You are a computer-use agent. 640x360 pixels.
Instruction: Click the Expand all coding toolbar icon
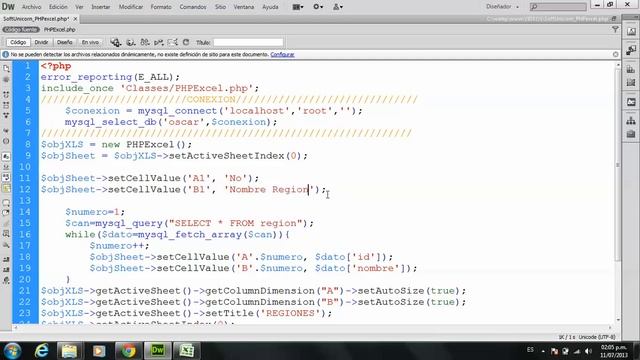[6, 116]
